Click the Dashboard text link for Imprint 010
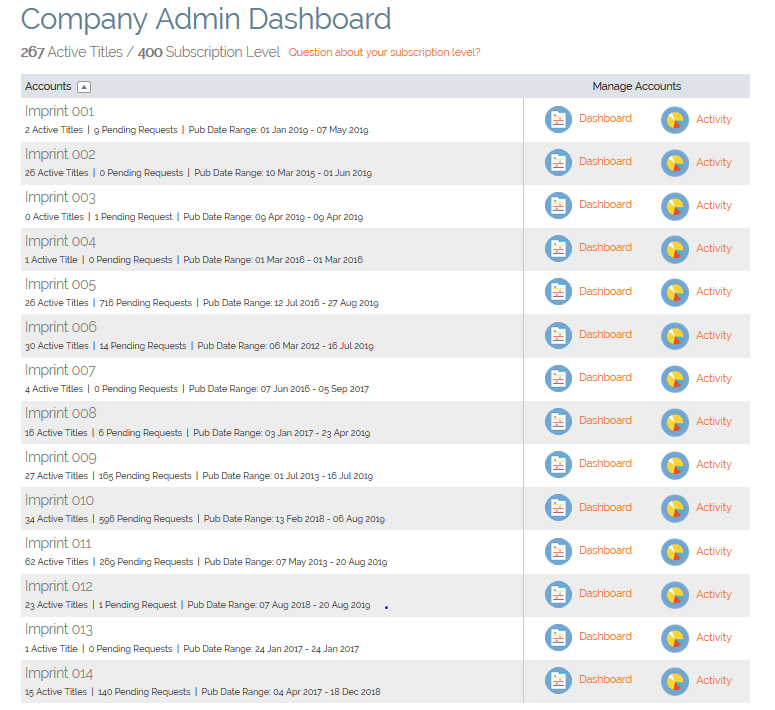 tap(605, 507)
